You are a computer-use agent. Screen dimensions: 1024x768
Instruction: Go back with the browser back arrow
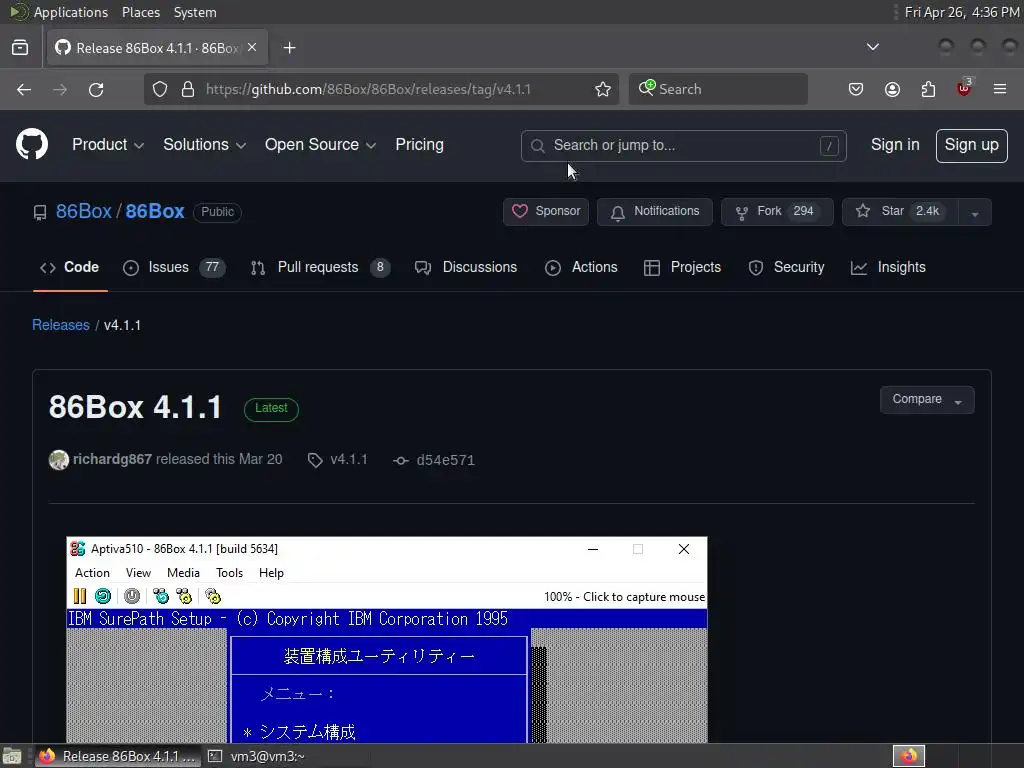(x=24, y=89)
